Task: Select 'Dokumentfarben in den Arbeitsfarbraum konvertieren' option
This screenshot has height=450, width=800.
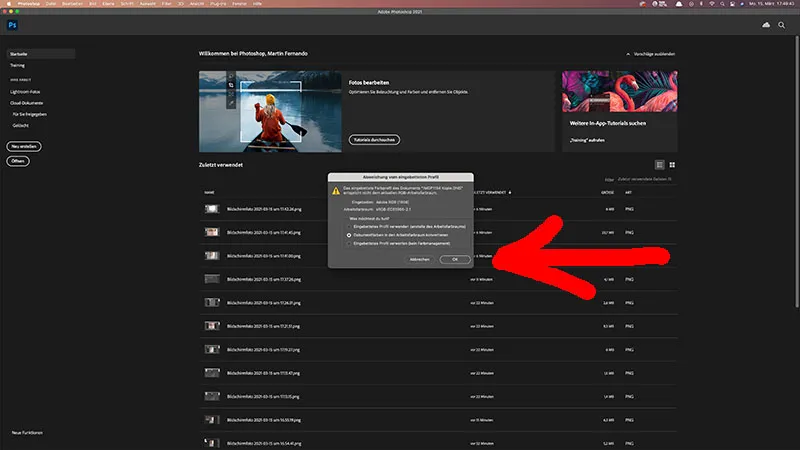Action: click(x=349, y=235)
